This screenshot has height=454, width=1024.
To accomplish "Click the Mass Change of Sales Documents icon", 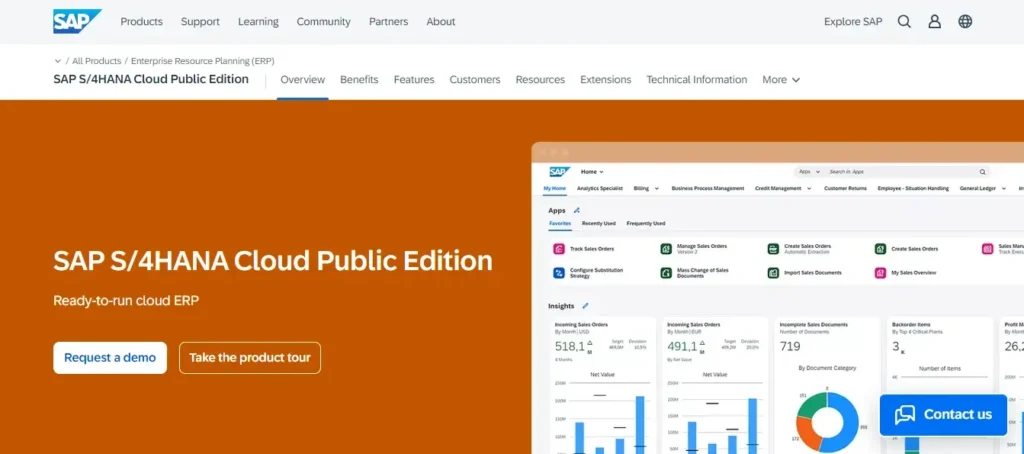I will point(665,273).
